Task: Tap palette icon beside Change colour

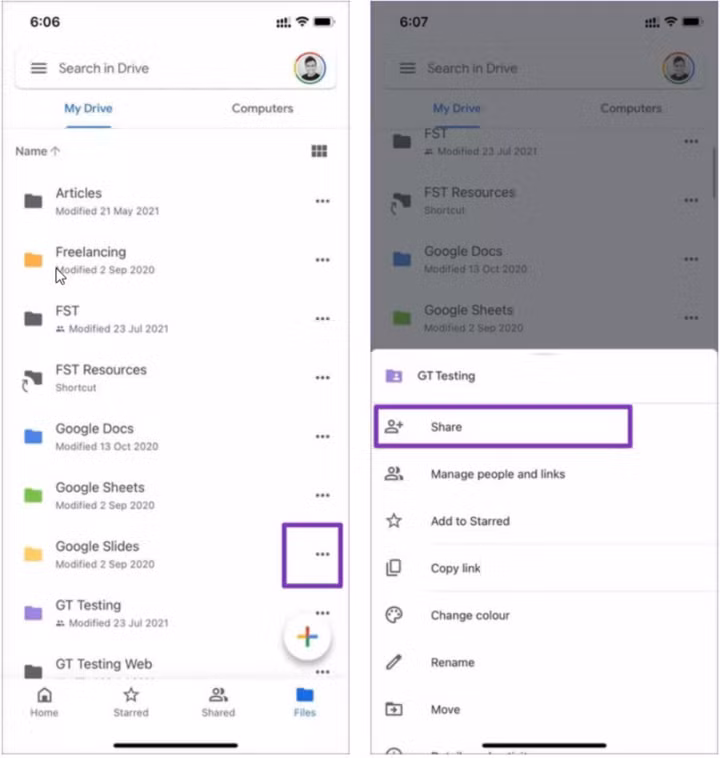Action: click(x=394, y=615)
